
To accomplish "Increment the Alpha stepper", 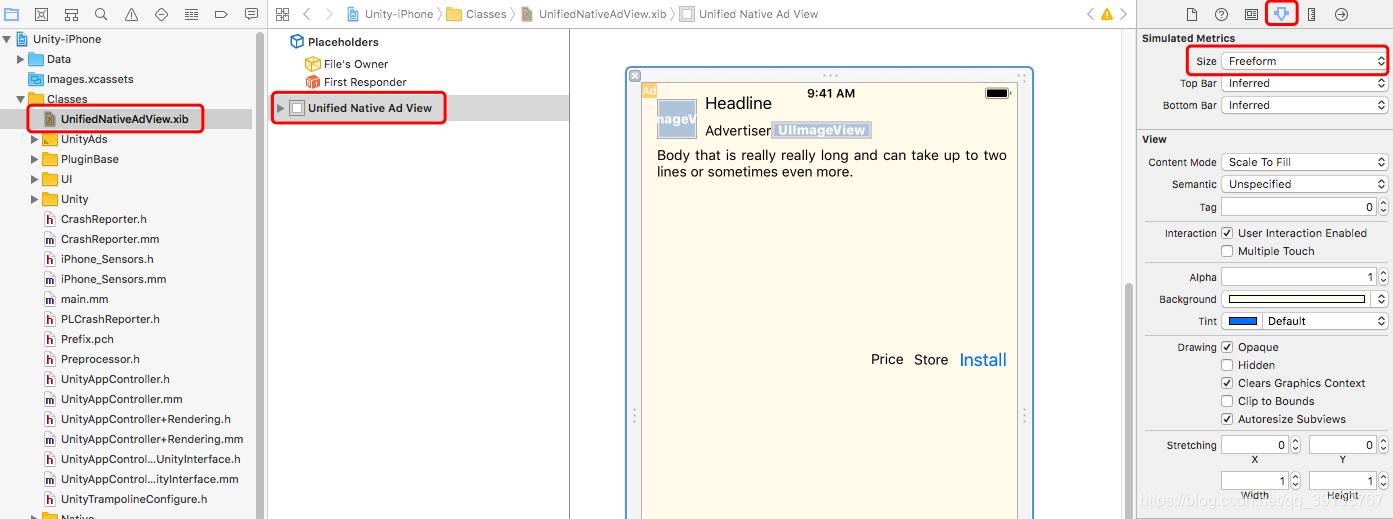I will pos(1384,273).
